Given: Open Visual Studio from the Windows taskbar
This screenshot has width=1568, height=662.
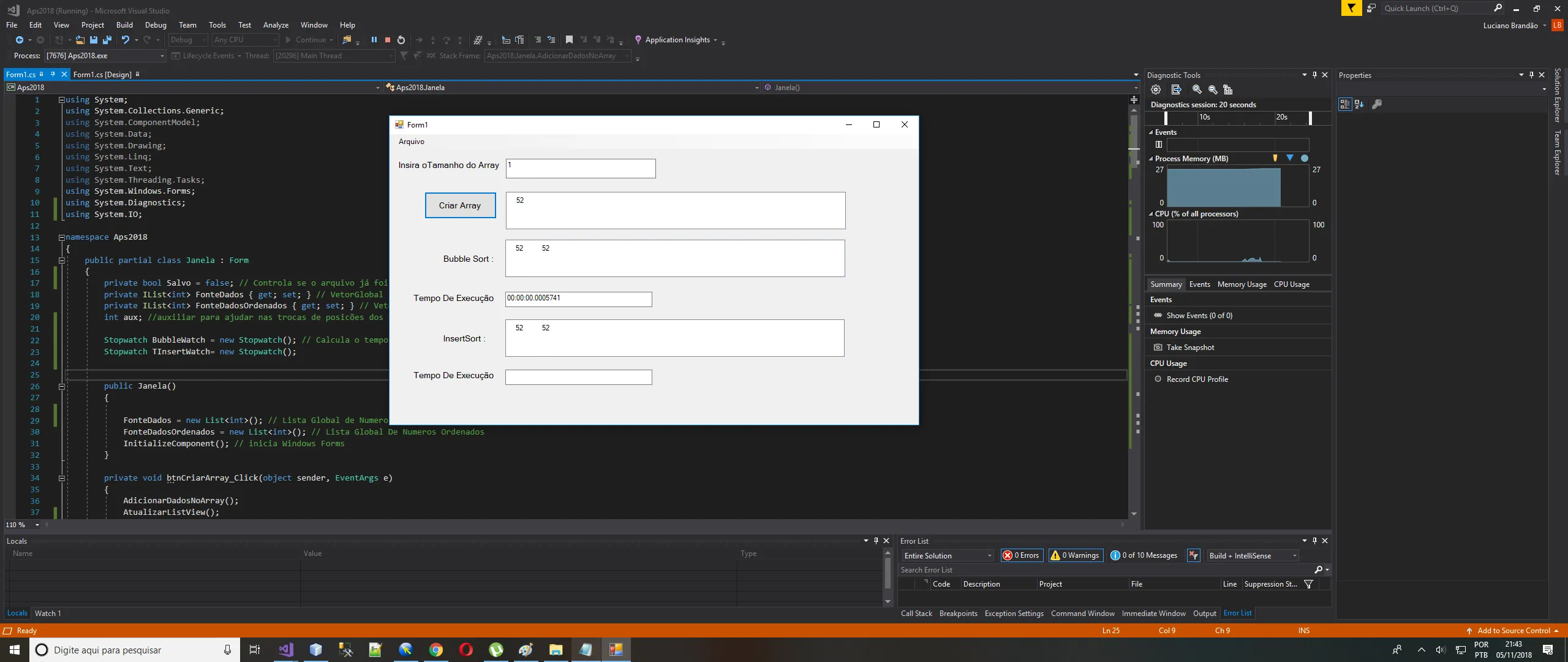Looking at the screenshot, I should coord(285,650).
